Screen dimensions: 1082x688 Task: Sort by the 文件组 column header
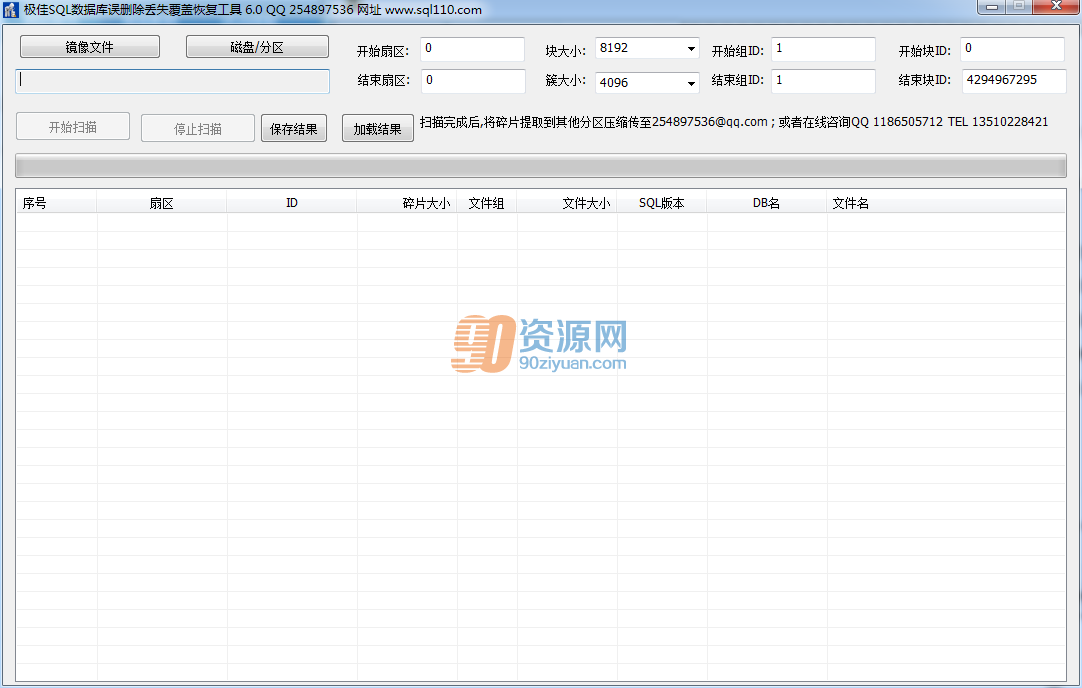click(x=486, y=203)
